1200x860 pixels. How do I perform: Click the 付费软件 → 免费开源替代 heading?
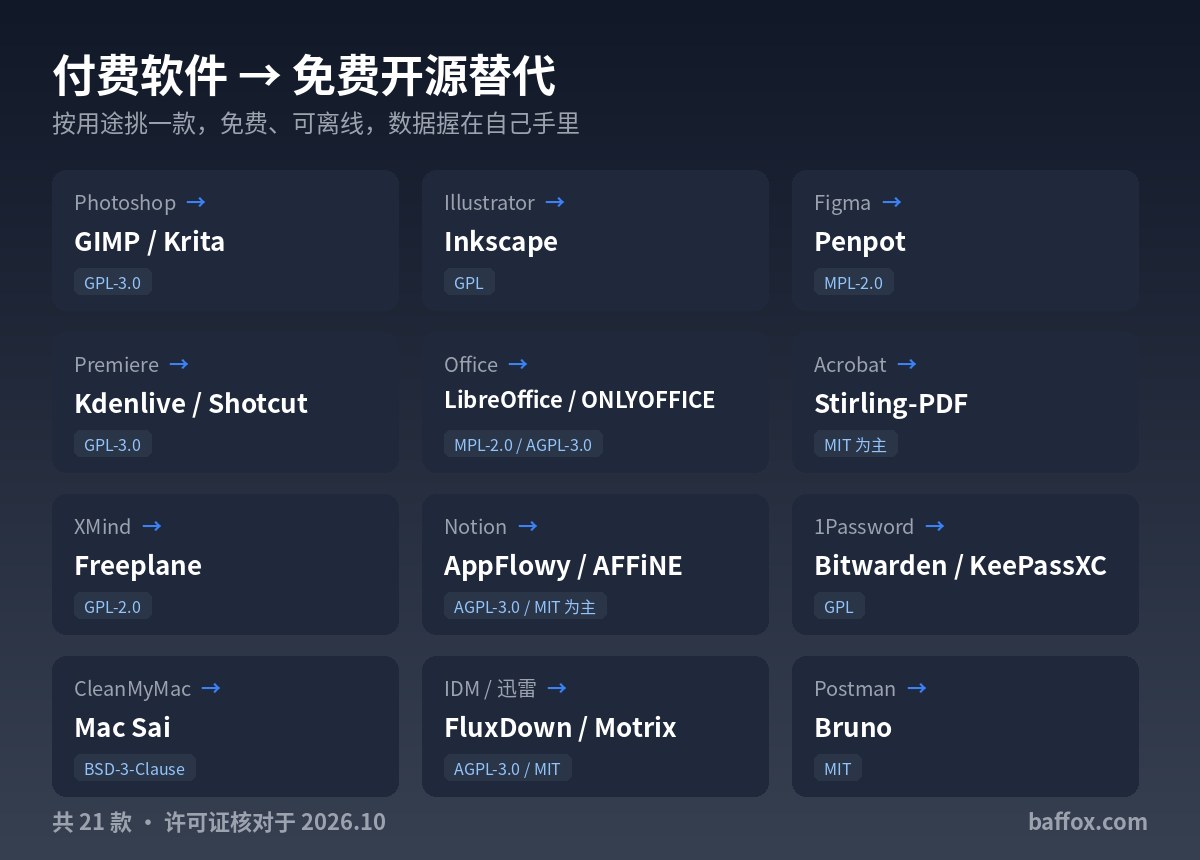tap(304, 76)
